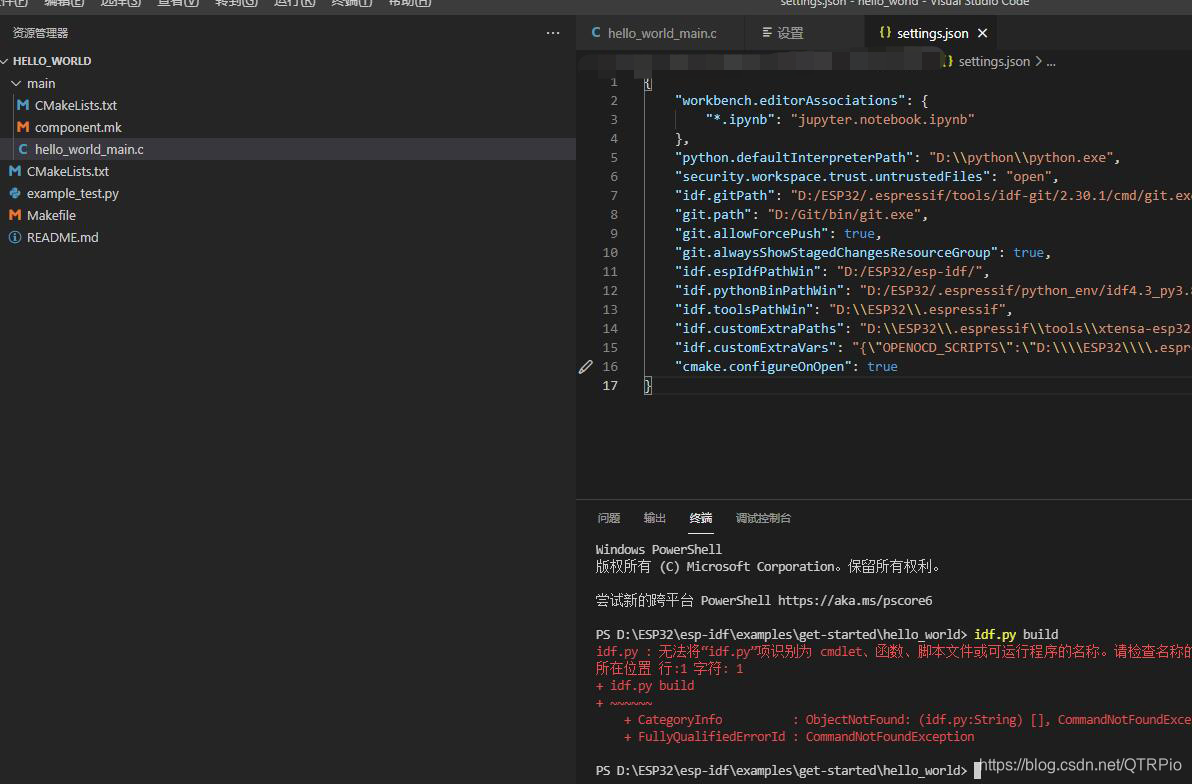Click line number 5 in the gutter
Screen dimensions: 1192x784
click(613, 157)
